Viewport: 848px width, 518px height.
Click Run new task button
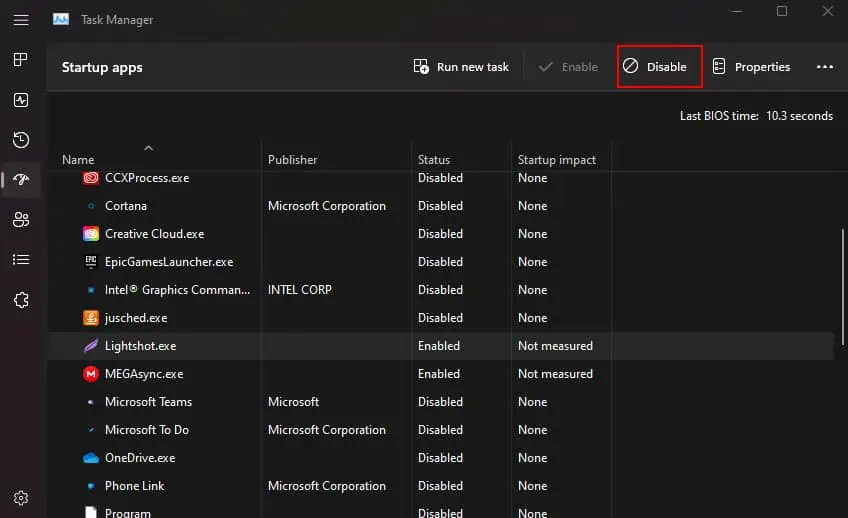tap(461, 67)
